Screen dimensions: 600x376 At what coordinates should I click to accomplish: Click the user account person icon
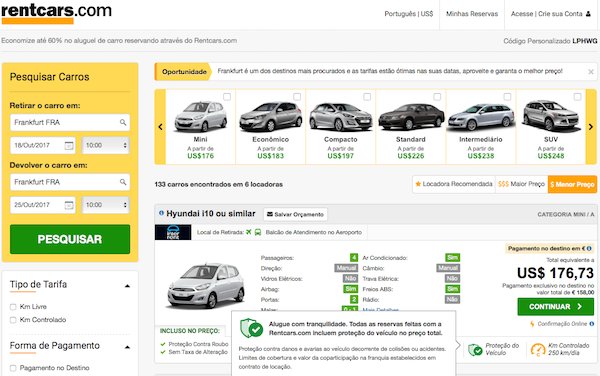588,14
